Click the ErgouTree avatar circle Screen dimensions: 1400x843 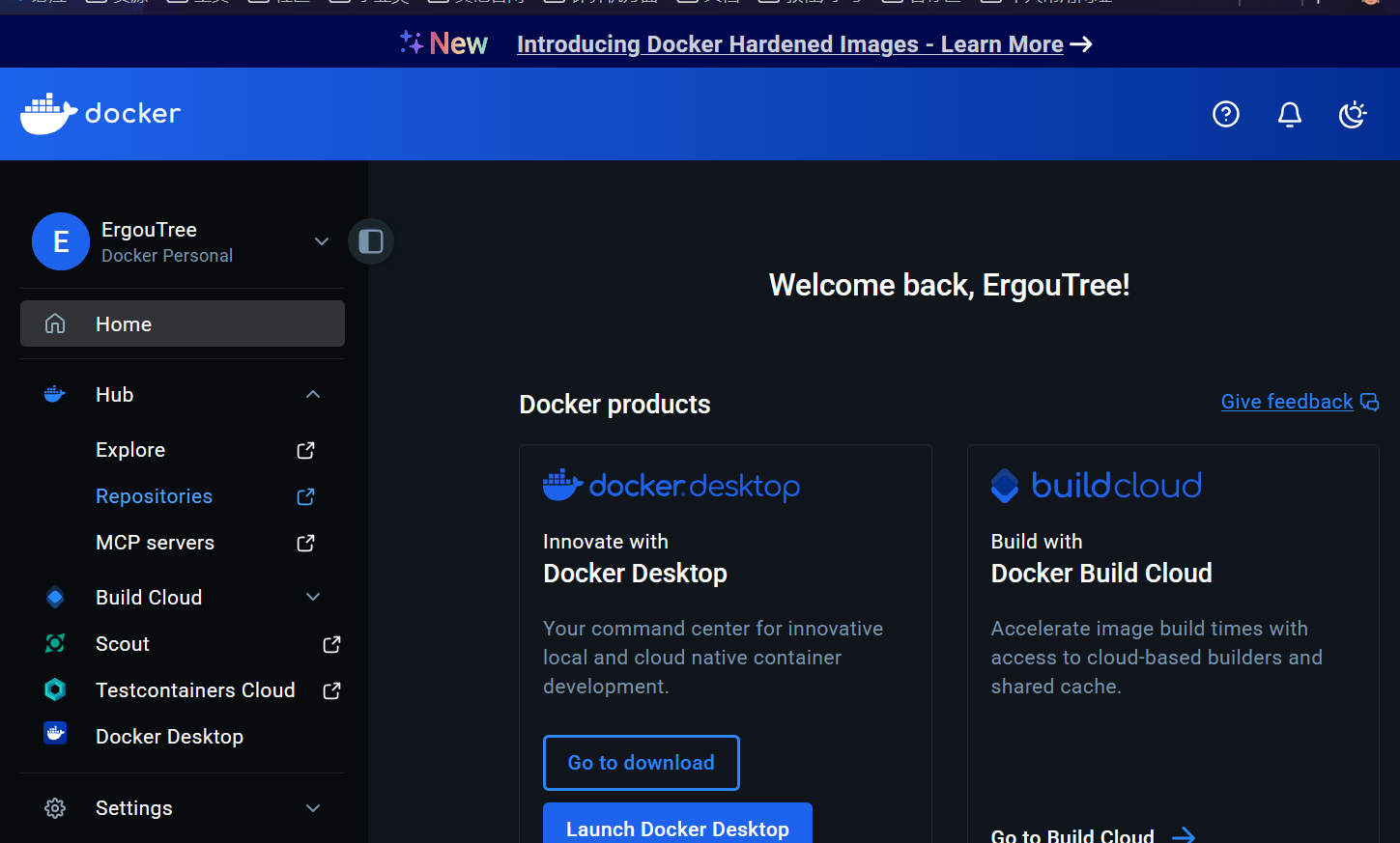pos(61,241)
